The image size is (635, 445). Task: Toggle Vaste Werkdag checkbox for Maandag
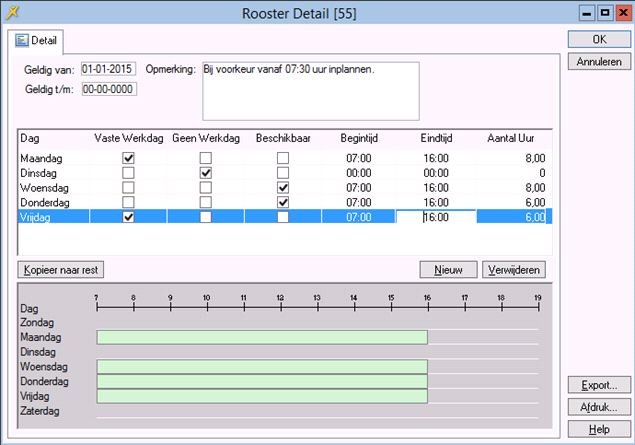coord(128,158)
